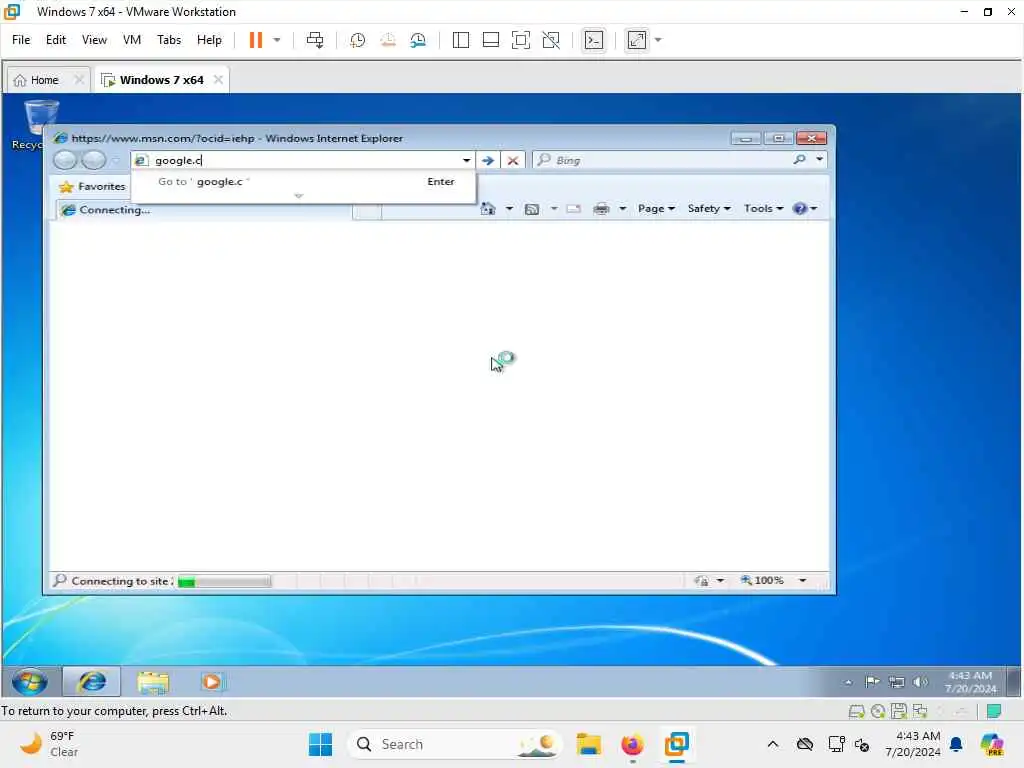Open the 100% zoom level control
1024x768 pixels.
(773, 581)
